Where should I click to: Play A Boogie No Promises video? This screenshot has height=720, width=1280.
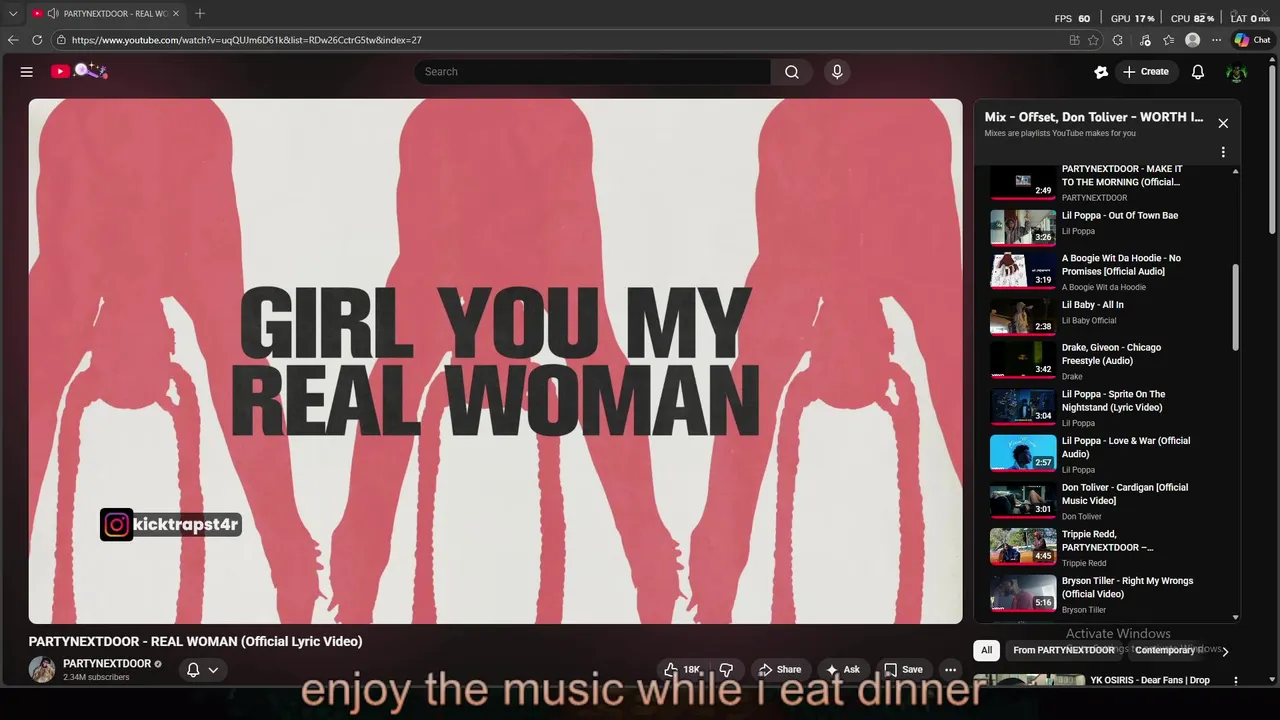pos(1105,271)
